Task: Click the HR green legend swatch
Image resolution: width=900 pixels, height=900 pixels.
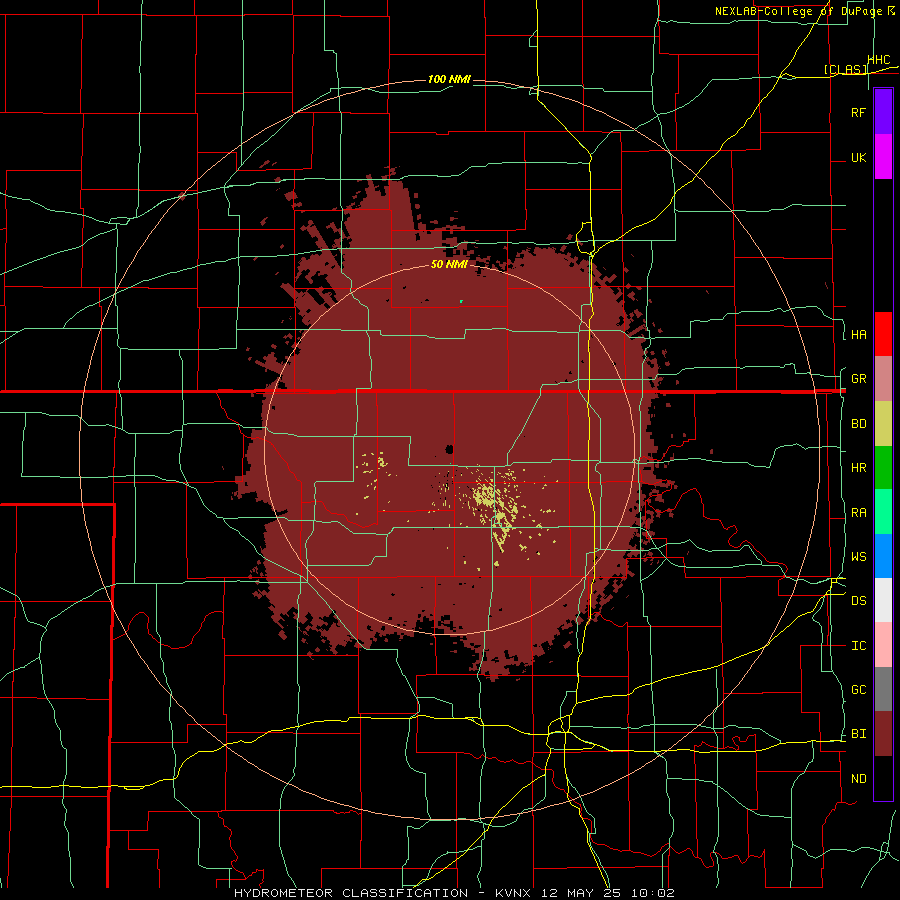Action: pos(883,468)
